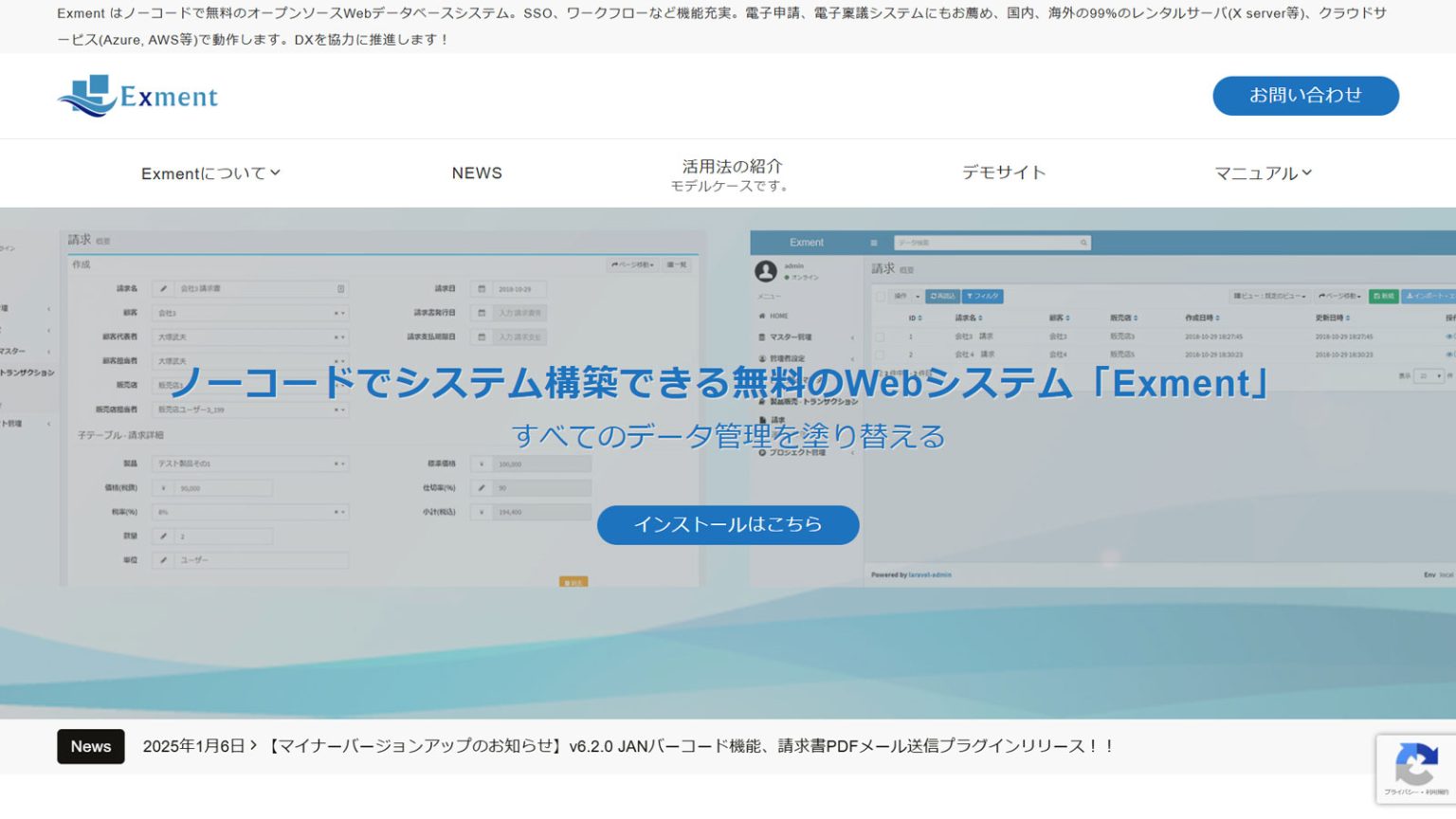Check the checkbox for invoice row ID 1
The width and height of the screenshot is (1456, 819).
(881, 337)
